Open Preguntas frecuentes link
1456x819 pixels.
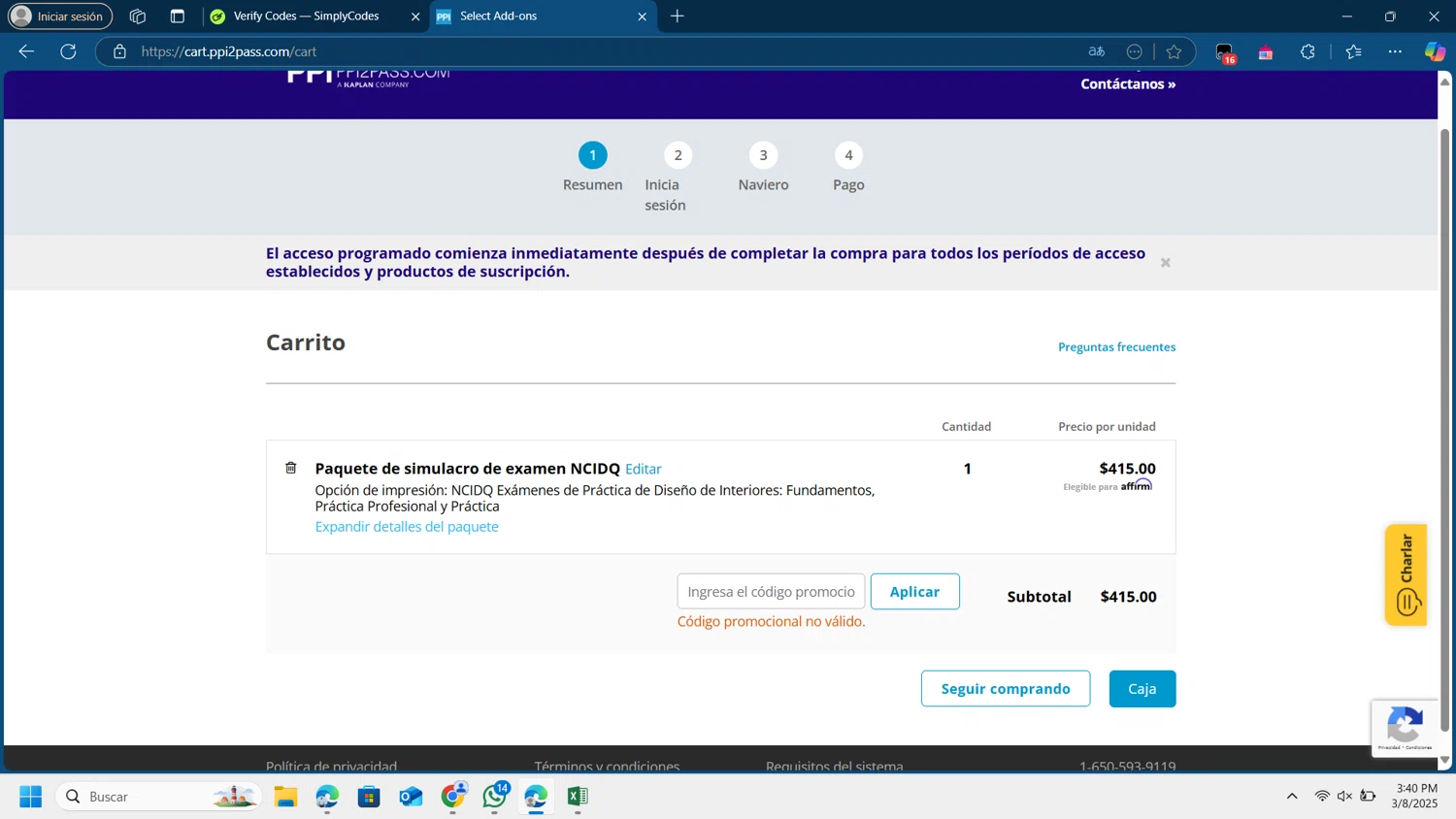pos(1116,347)
